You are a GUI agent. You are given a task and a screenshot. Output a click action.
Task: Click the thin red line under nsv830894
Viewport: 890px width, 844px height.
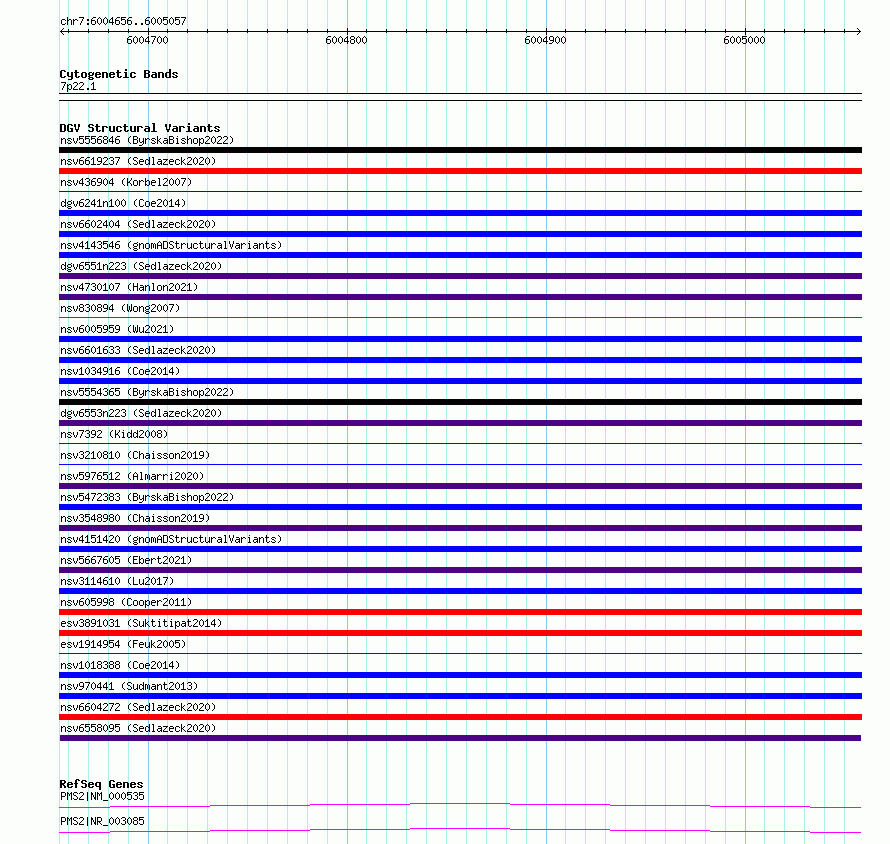(x=460, y=318)
